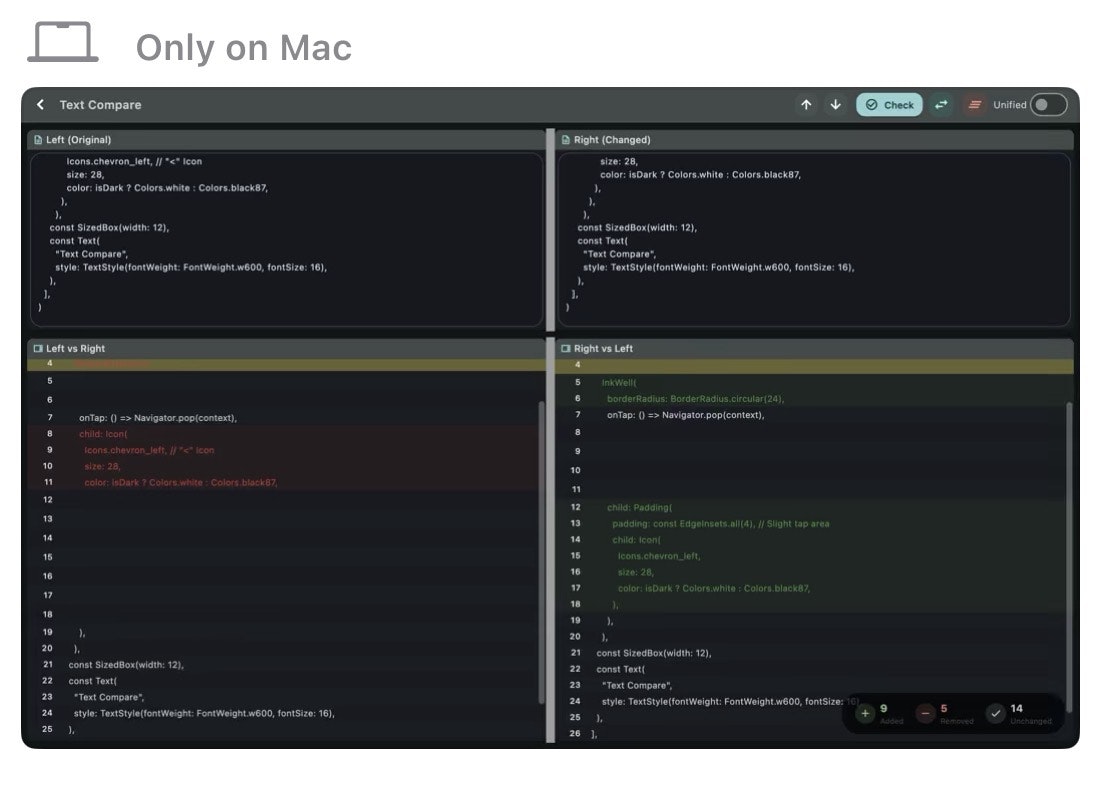Image resolution: width=1109 pixels, height=791 pixels.
Task: Clear texts using the red lines icon
Action: coord(975,105)
